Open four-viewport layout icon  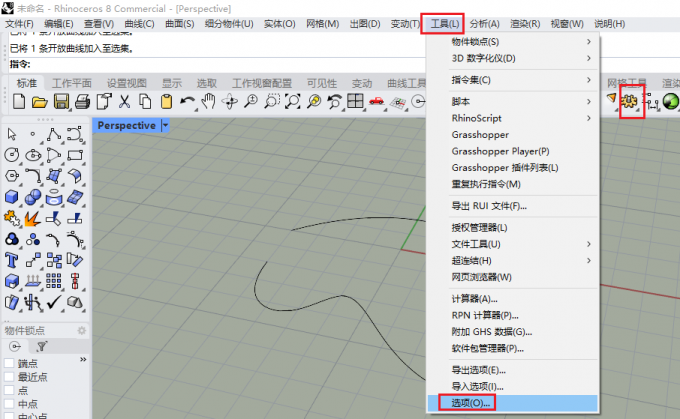[x=355, y=101]
